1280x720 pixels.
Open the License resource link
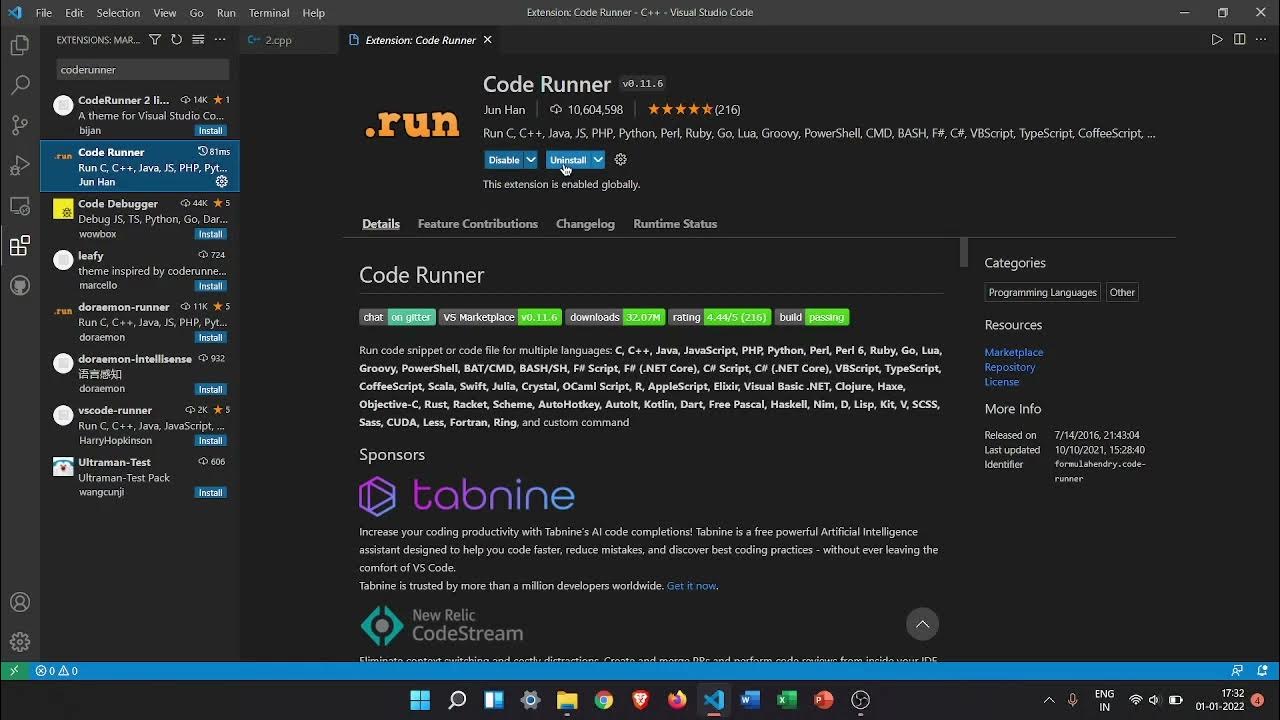1002,382
